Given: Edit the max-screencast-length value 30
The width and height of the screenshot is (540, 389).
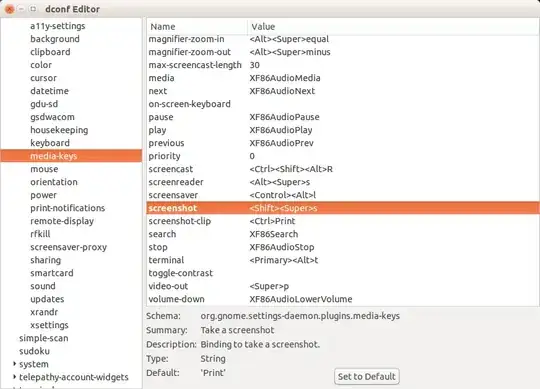Looking at the screenshot, I should (x=255, y=65).
